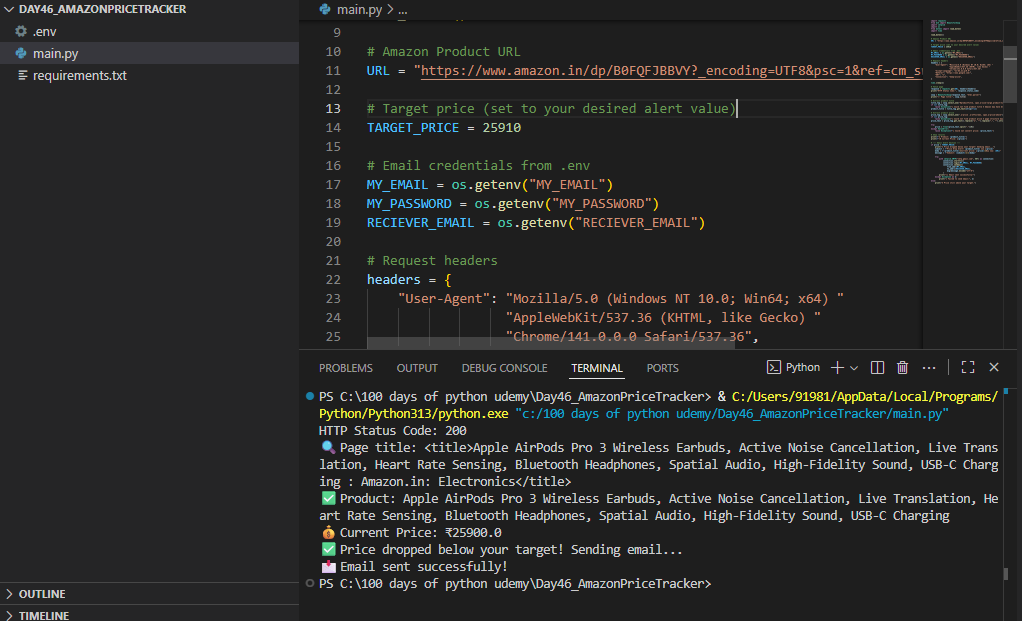Click the MY_PASSWORD variable on line 18
Screen dimensions: 1022x621
[x=409, y=204]
